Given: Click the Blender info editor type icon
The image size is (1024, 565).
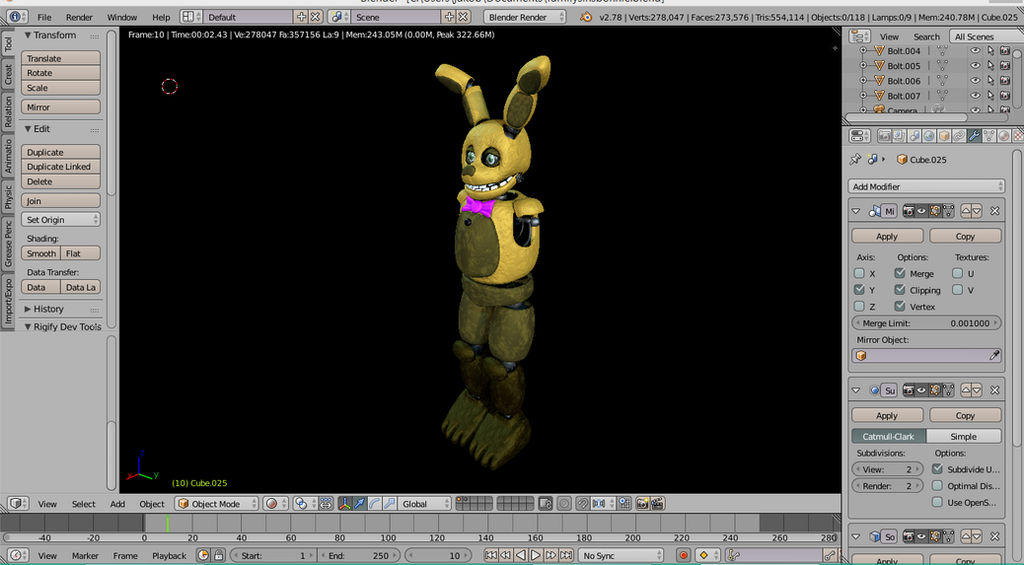Looking at the screenshot, I should [16, 17].
